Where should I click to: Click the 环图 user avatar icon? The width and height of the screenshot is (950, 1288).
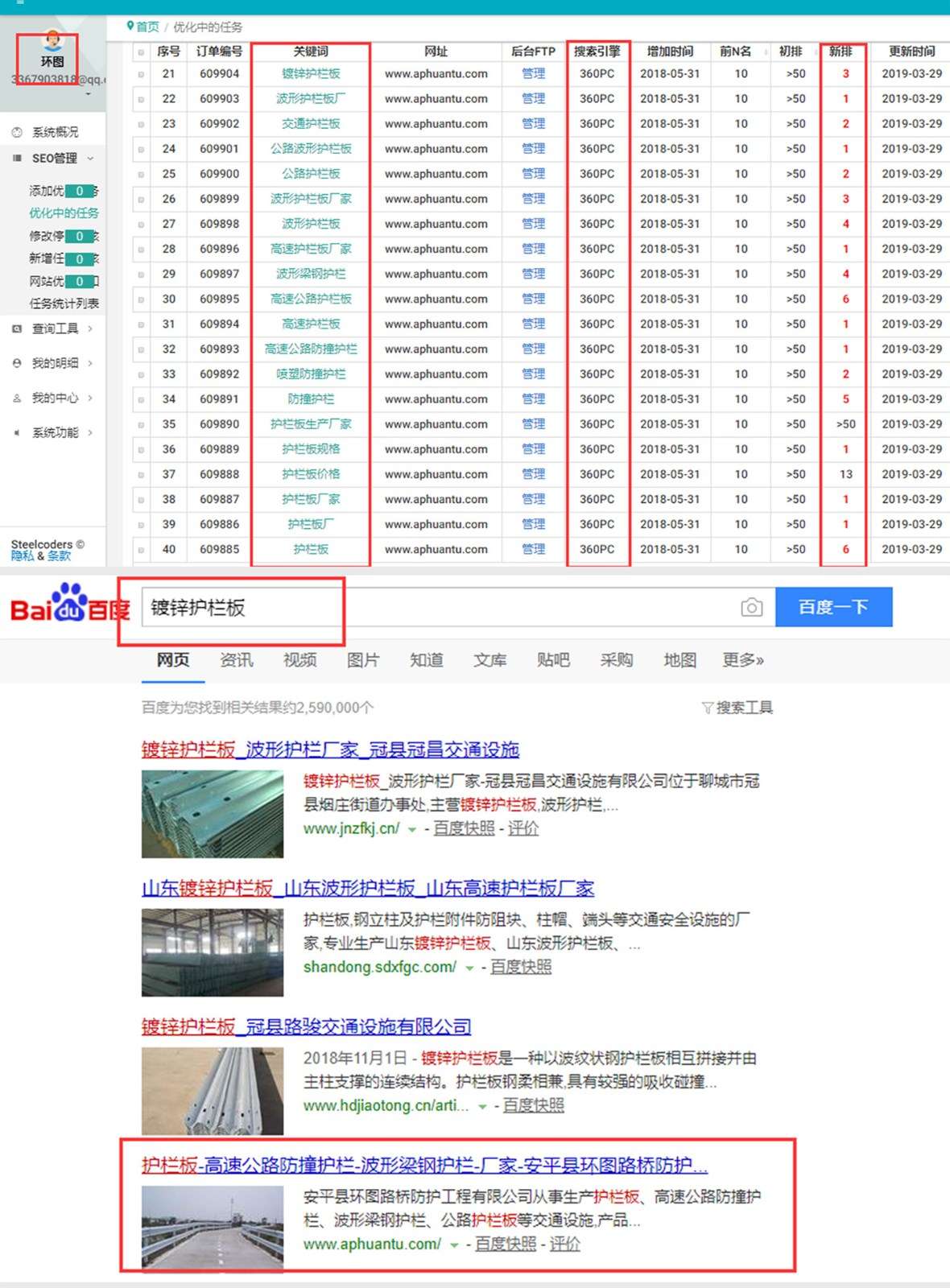point(52,40)
